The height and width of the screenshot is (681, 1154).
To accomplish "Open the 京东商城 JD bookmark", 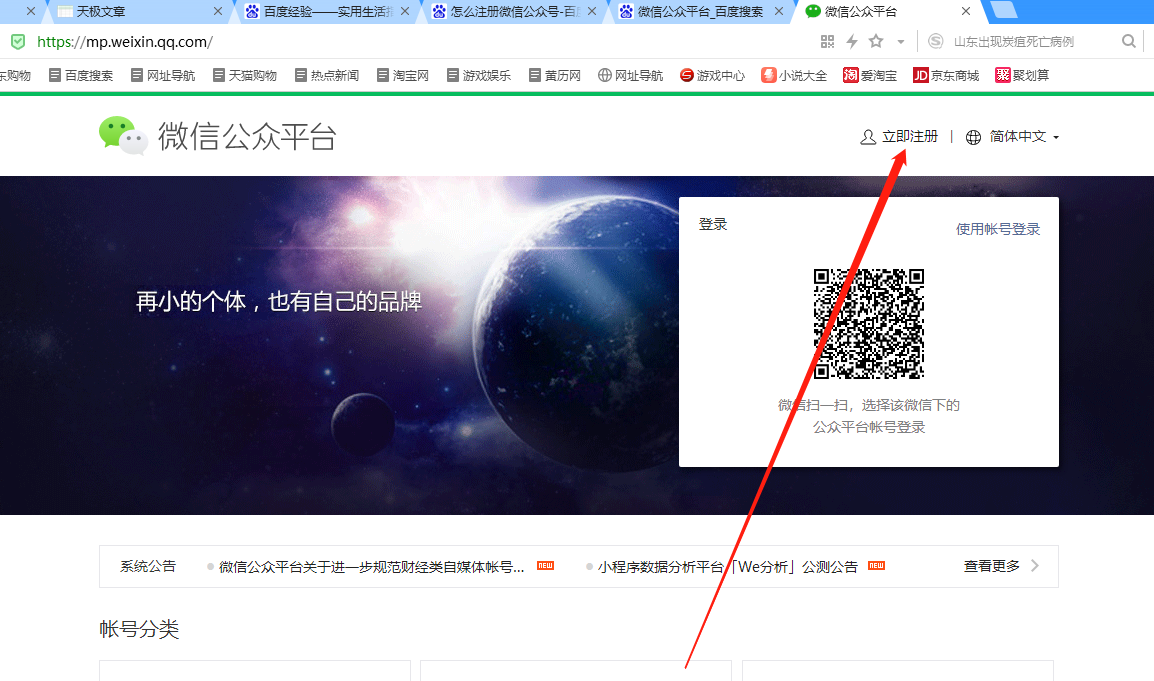I will pyautogui.click(x=946, y=75).
